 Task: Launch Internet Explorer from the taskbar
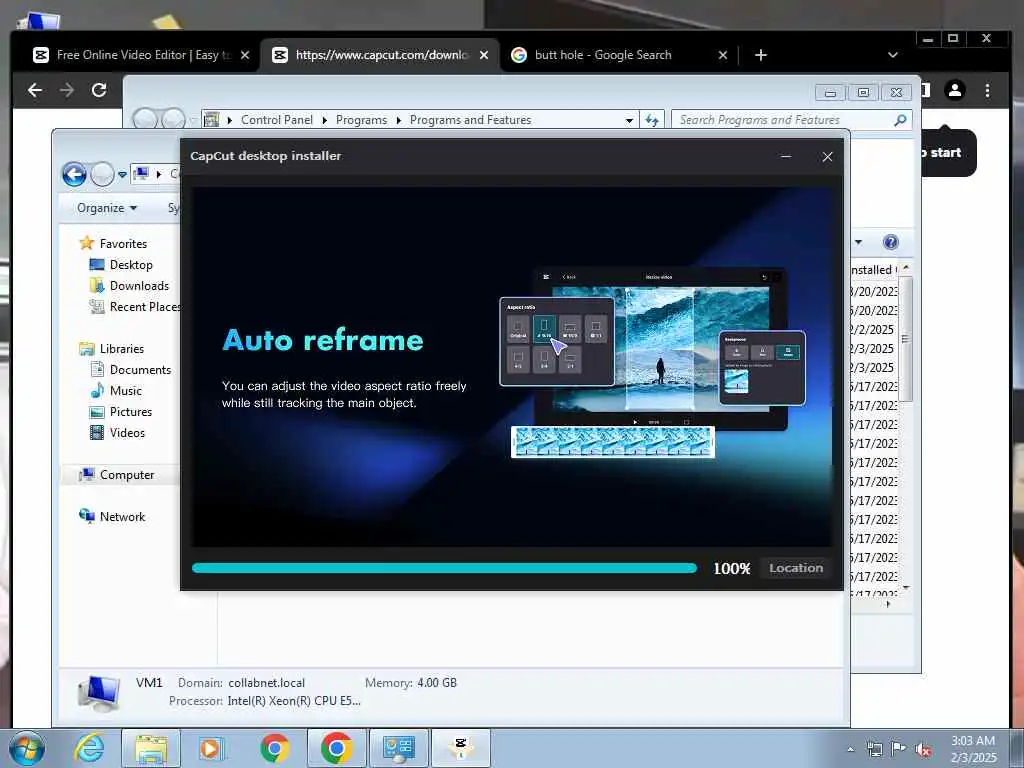[x=89, y=748]
